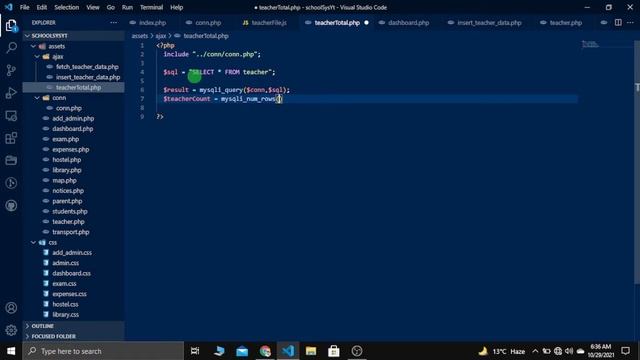Open Google Chrome from taskbar
This screenshot has height=360, width=640.
pyautogui.click(x=265, y=351)
